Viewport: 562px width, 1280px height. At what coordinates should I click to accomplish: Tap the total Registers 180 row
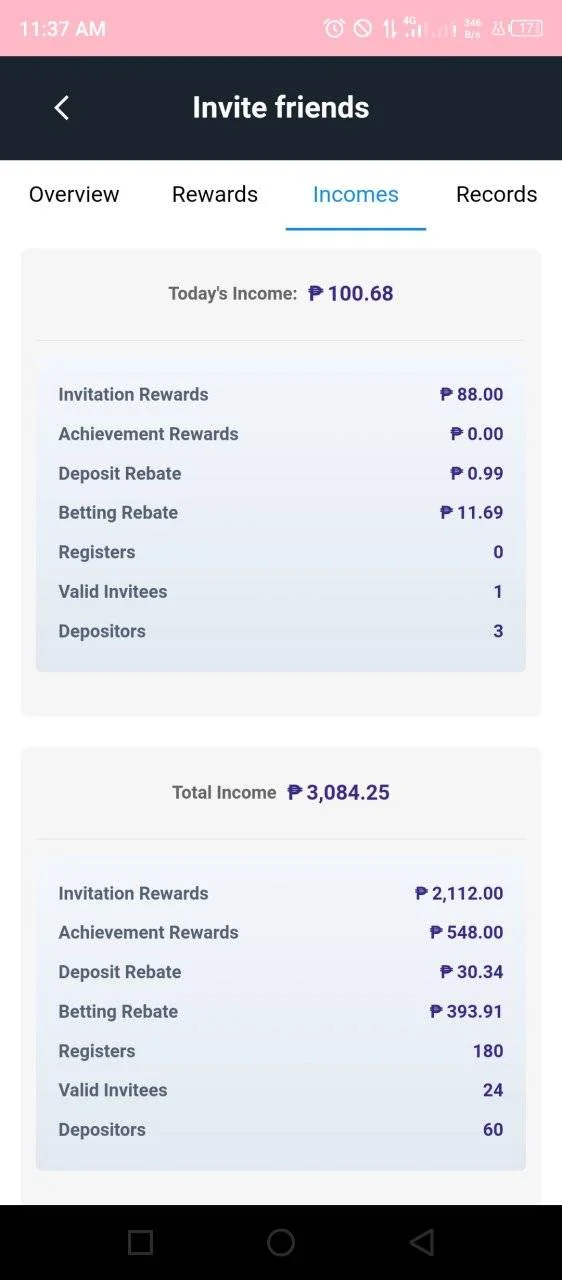tap(281, 1051)
